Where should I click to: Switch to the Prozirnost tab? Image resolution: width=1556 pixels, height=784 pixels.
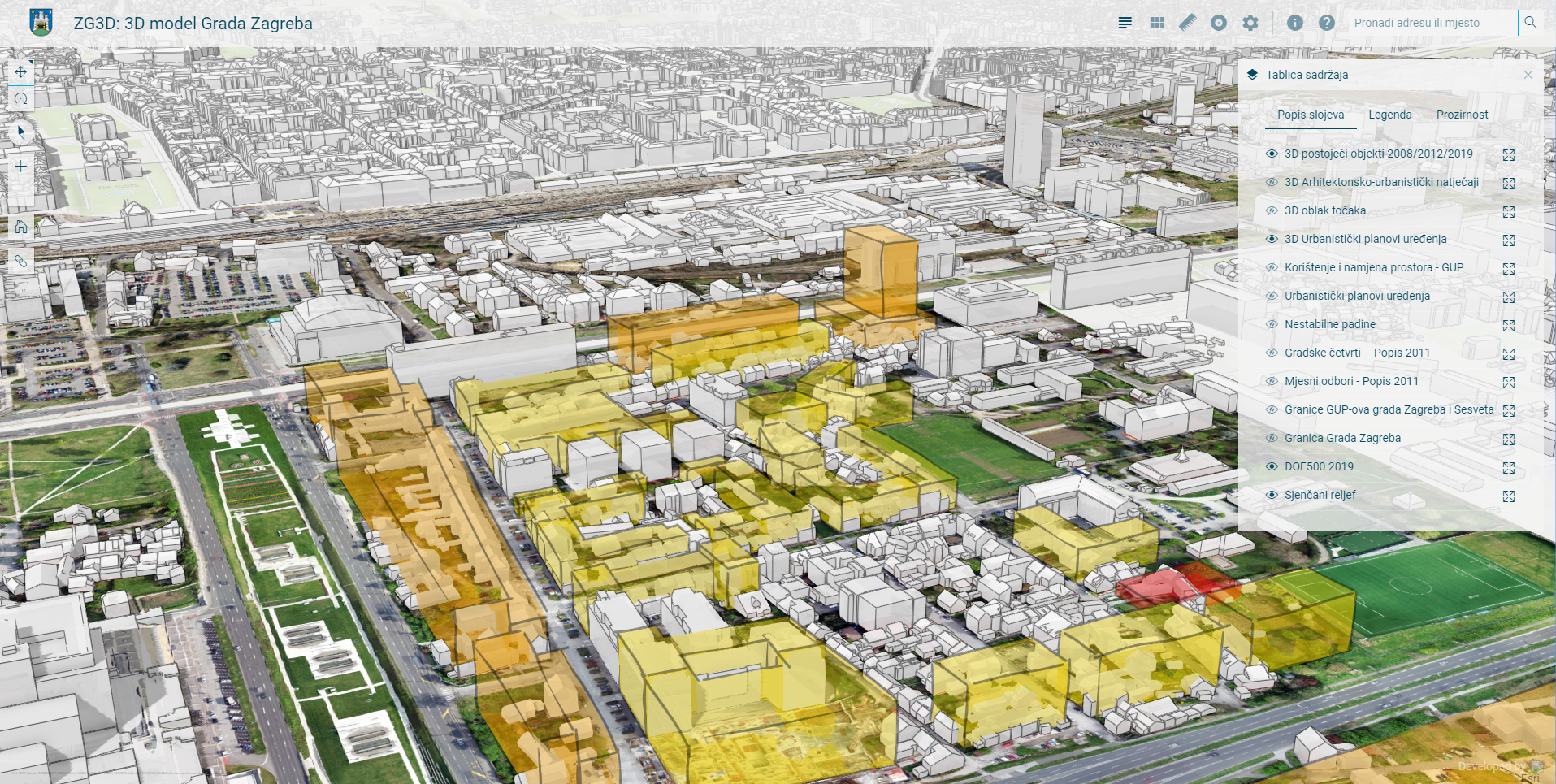(1462, 115)
